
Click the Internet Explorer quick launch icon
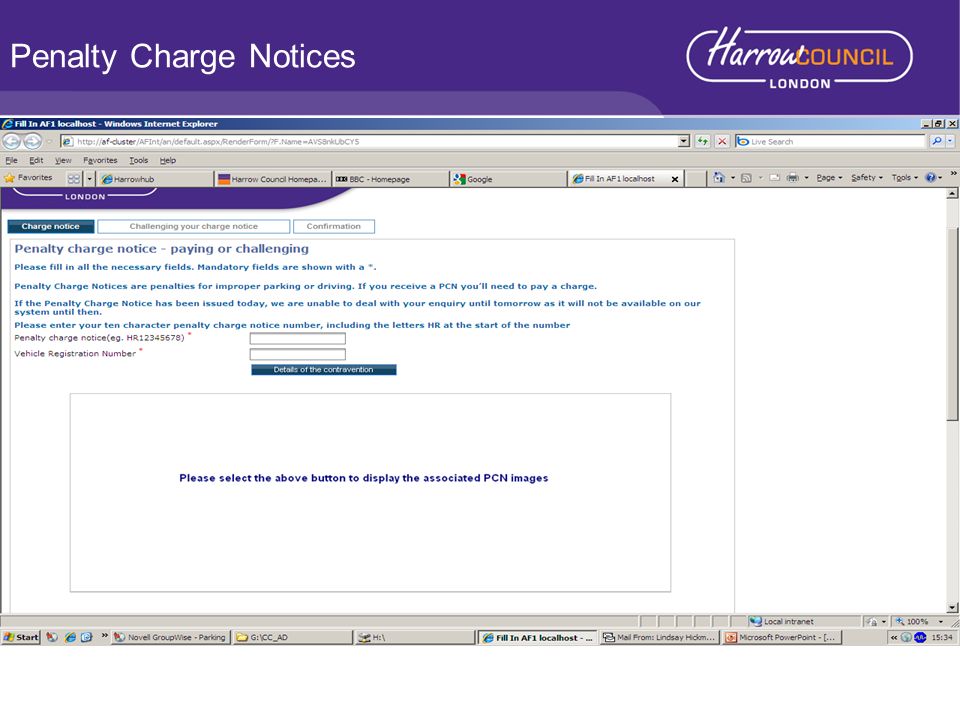[x=70, y=637]
